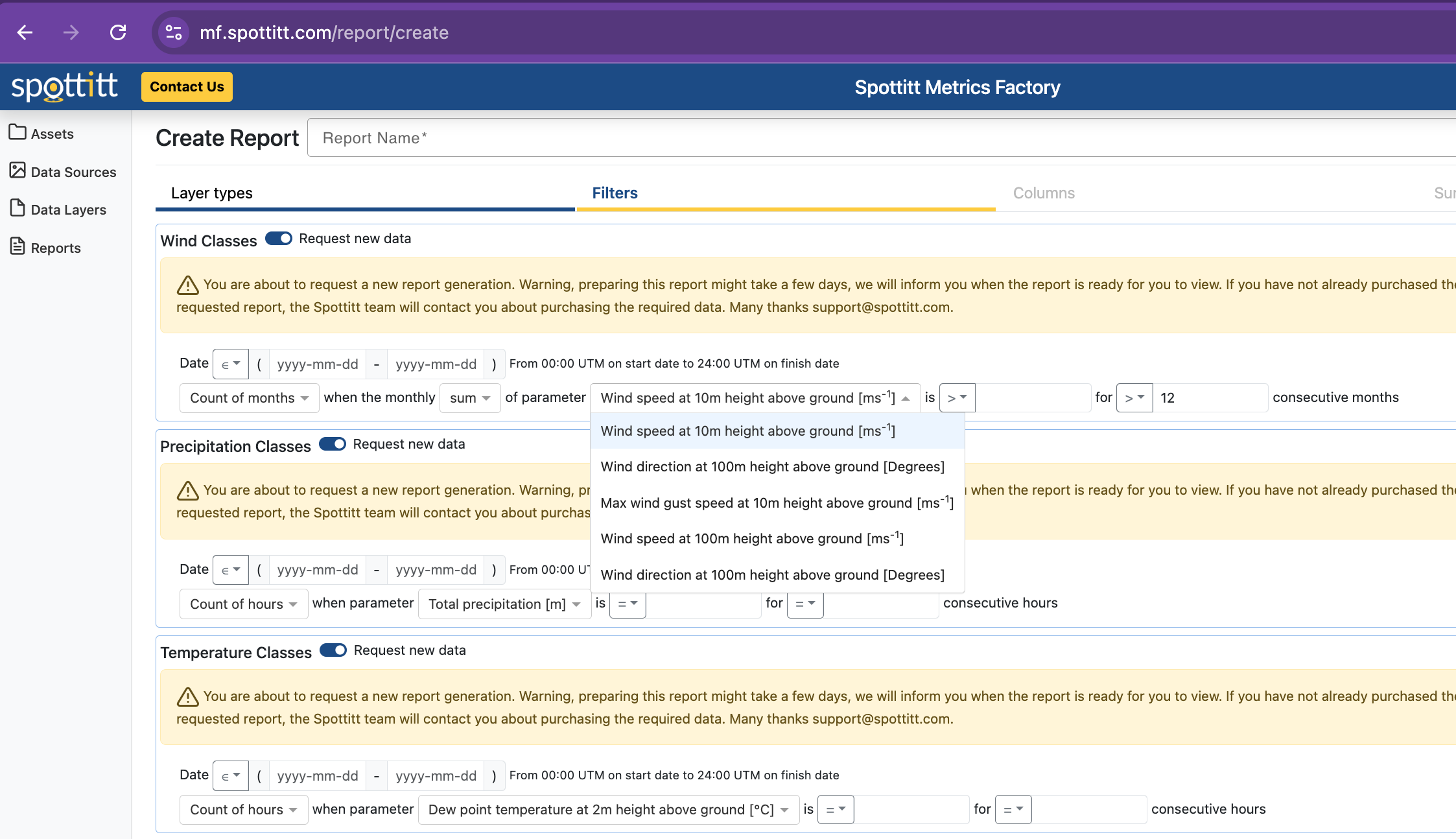This screenshot has width=1456, height=839.
Task: Reload the page with refresh icon
Action: pos(118,32)
